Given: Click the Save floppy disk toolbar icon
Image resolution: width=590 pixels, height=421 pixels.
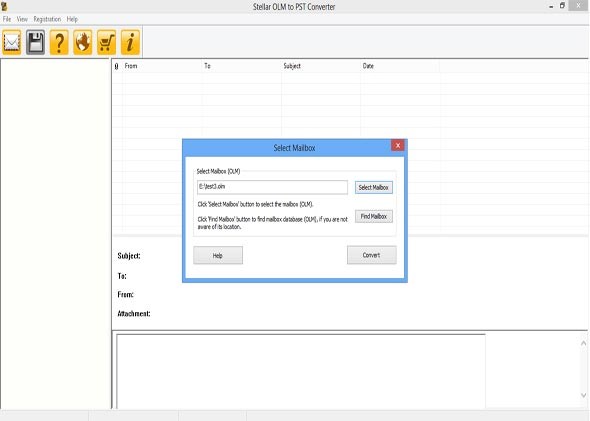Looking at the screenshot, I should [35, 42].
